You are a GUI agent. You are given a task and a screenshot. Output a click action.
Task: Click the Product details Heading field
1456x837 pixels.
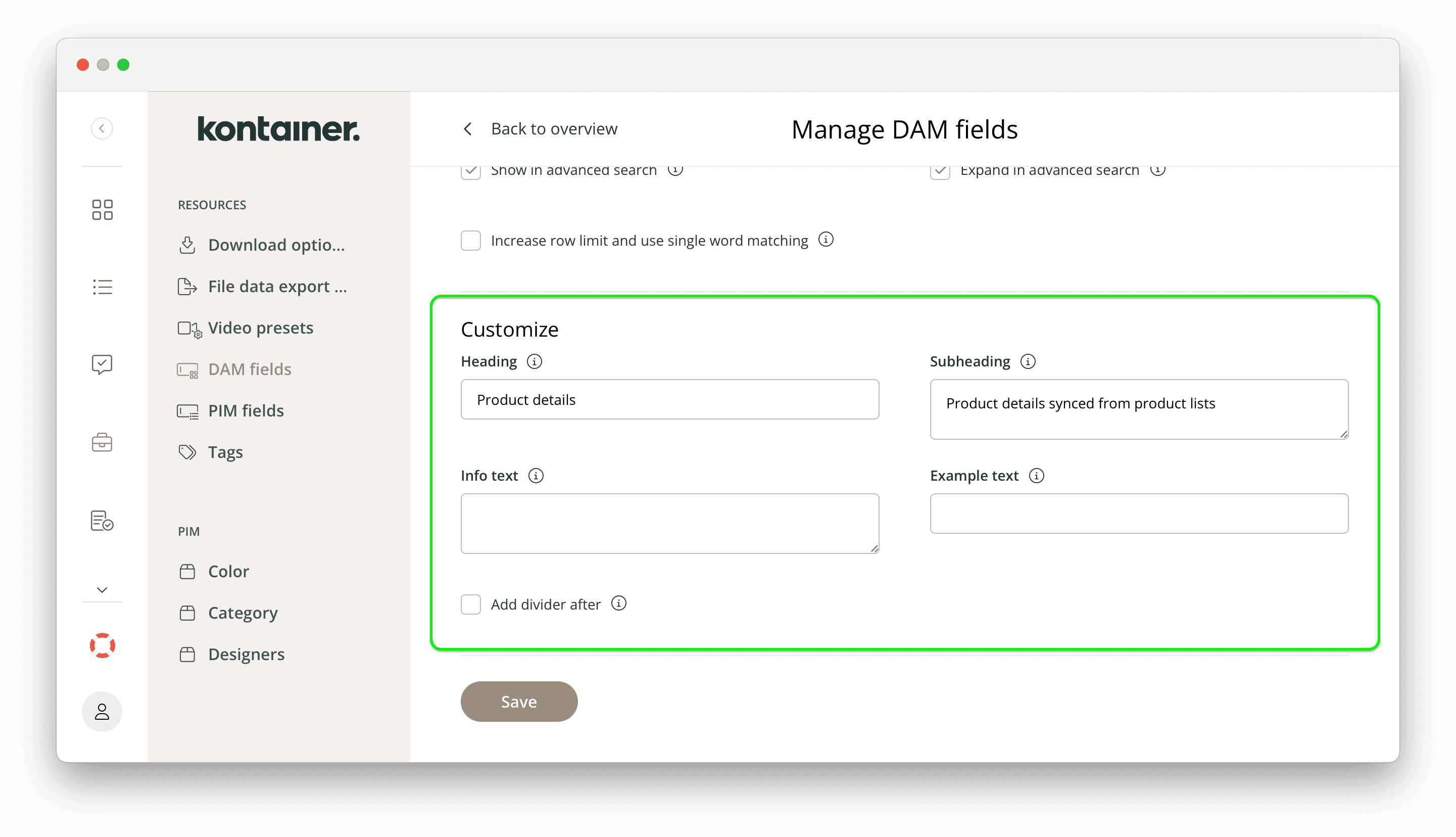point(669,400)
